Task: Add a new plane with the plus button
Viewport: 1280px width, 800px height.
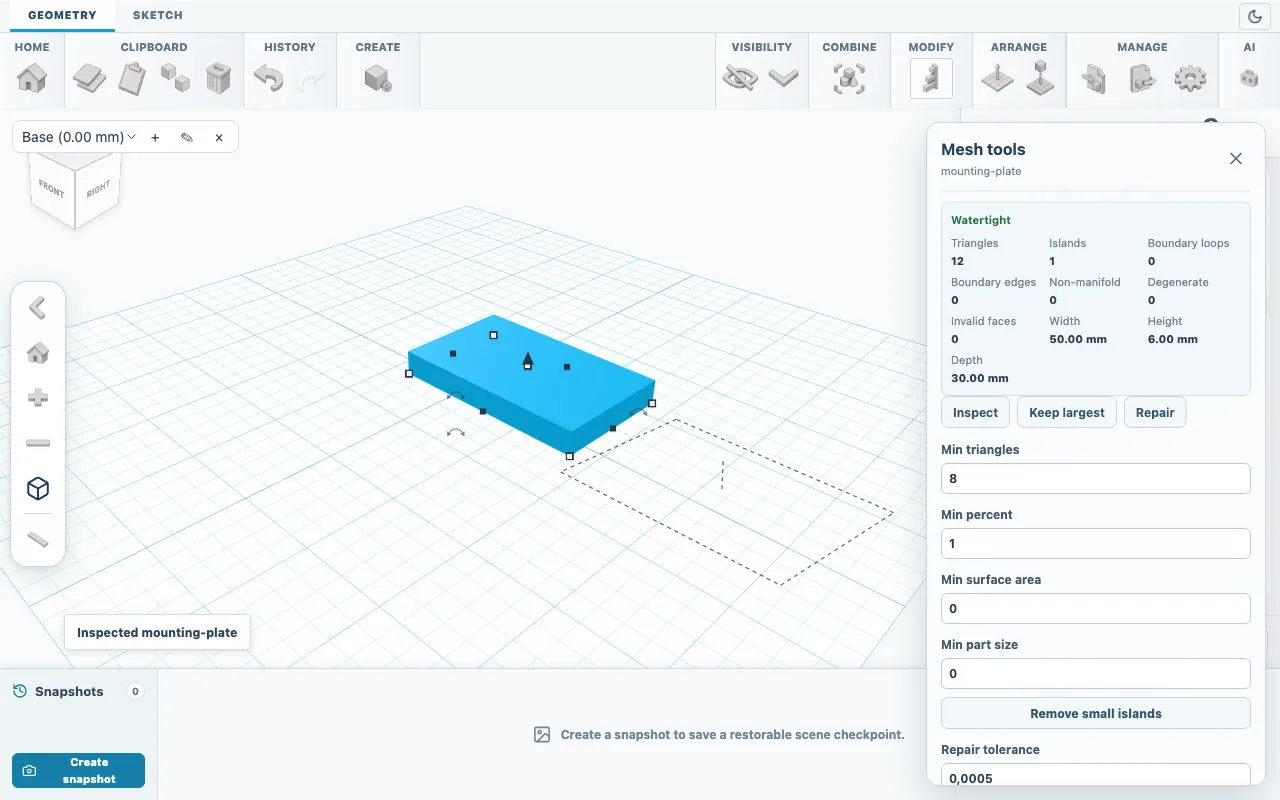Action: [155, 137]
